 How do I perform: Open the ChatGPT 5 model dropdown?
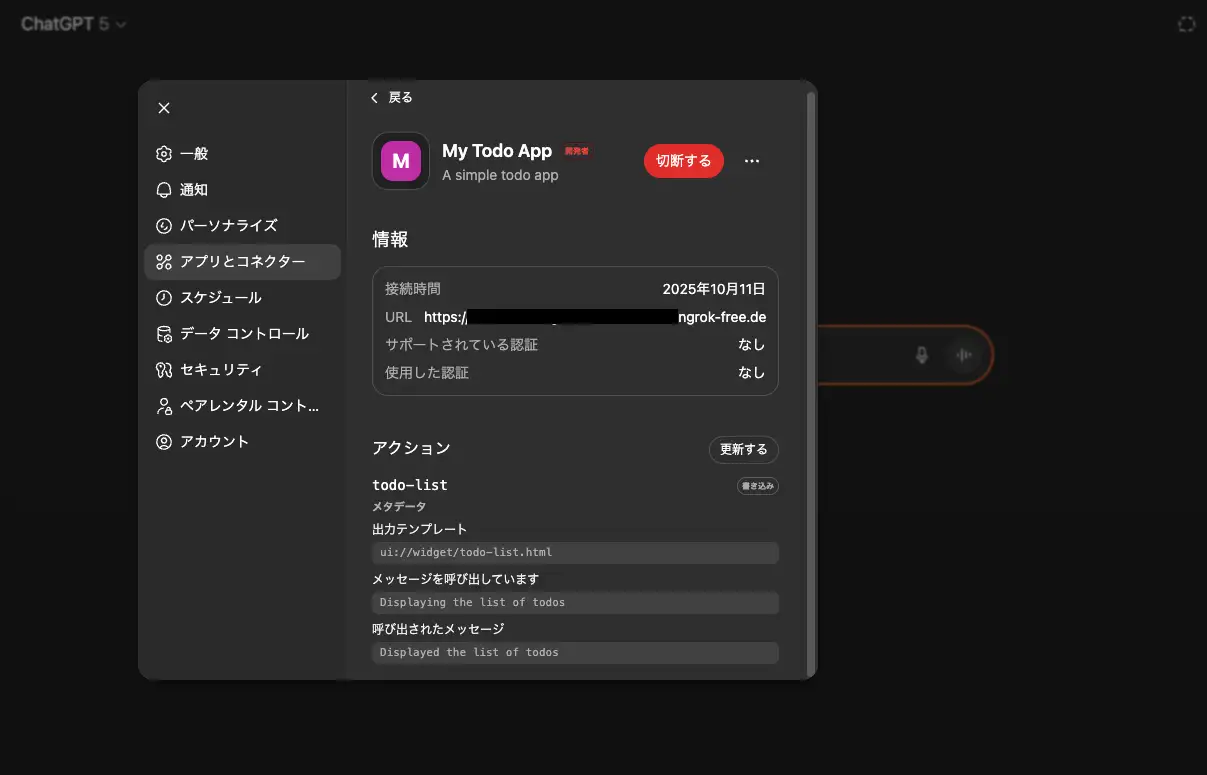(x=74, y=24)
